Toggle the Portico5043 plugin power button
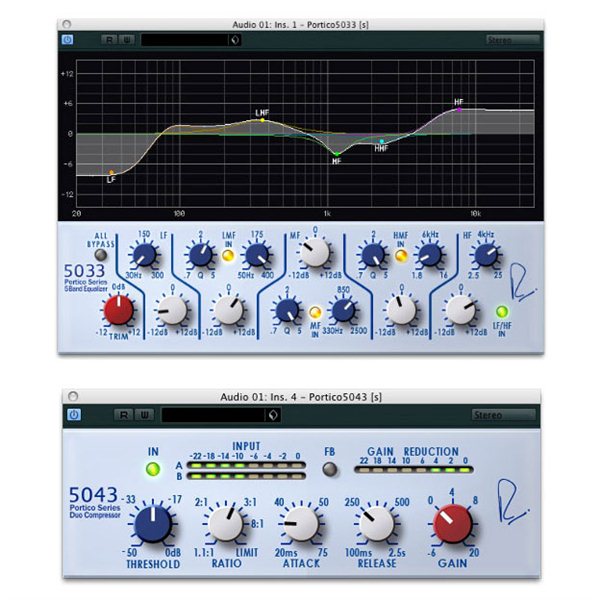Image resolution: width=600 pixels, height=600 pixels. pyautogui.click(x=73, y=413)
